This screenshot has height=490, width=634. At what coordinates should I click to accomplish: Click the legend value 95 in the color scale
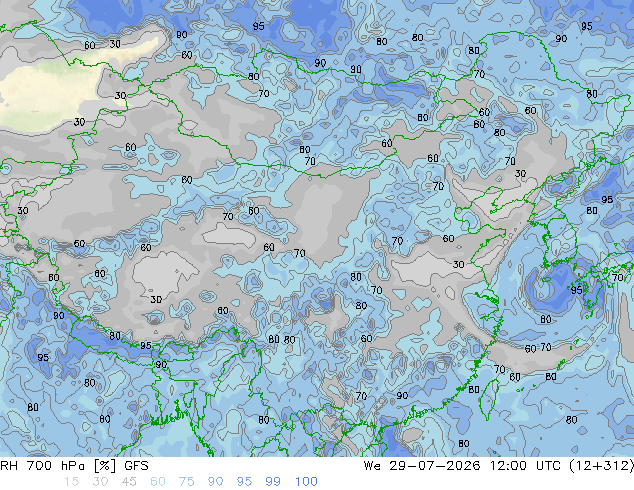tap(244, 482)
